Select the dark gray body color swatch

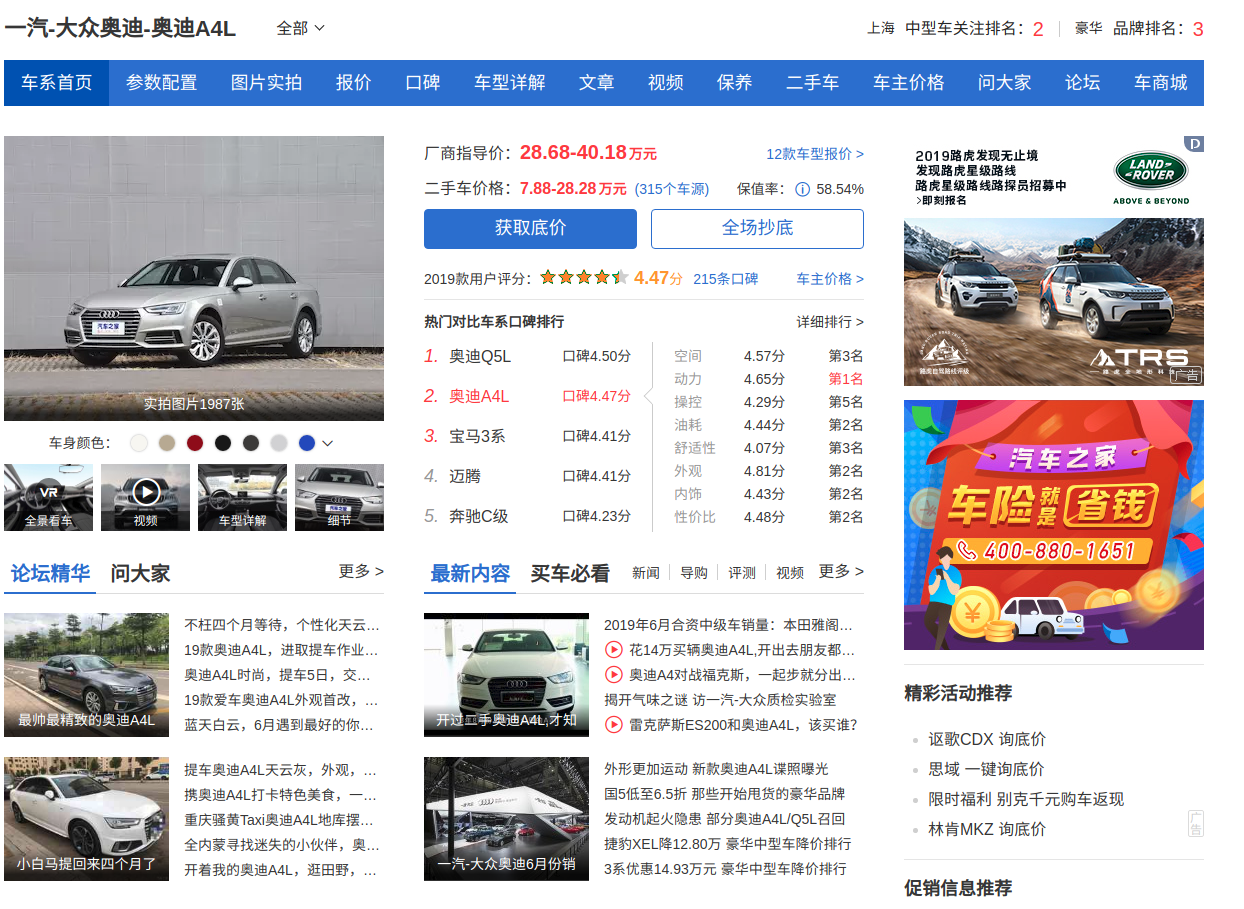coord(251,443)
